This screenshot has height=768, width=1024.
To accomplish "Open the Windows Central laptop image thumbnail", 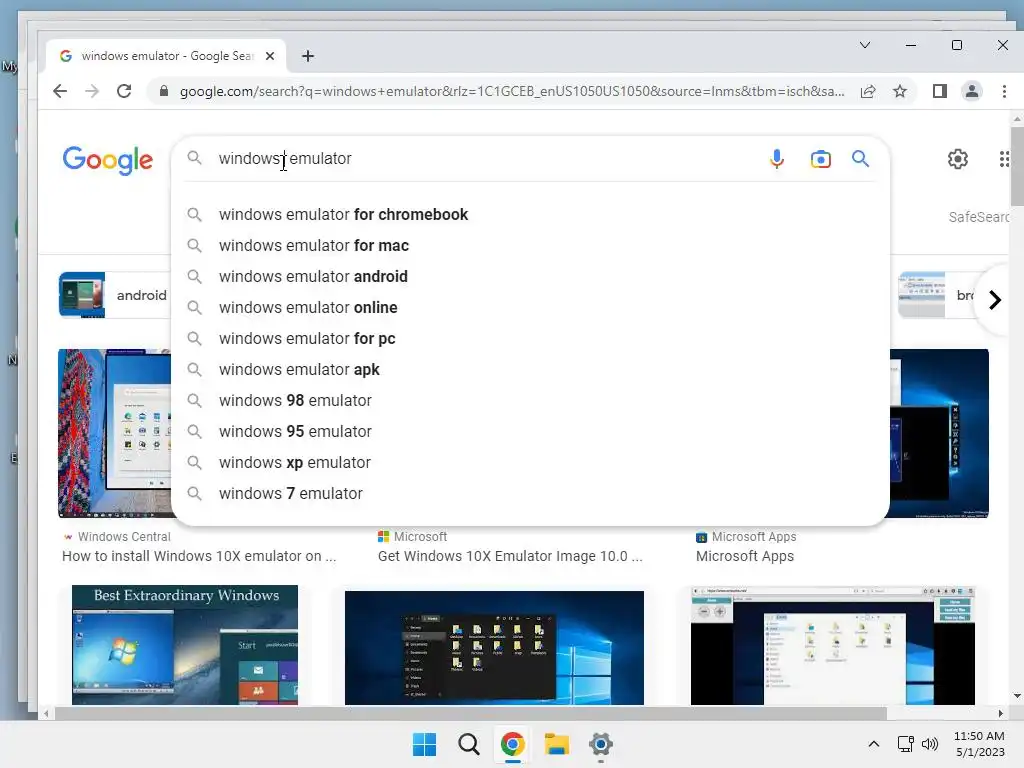I will pyautogui.click(x=114, y=433).
